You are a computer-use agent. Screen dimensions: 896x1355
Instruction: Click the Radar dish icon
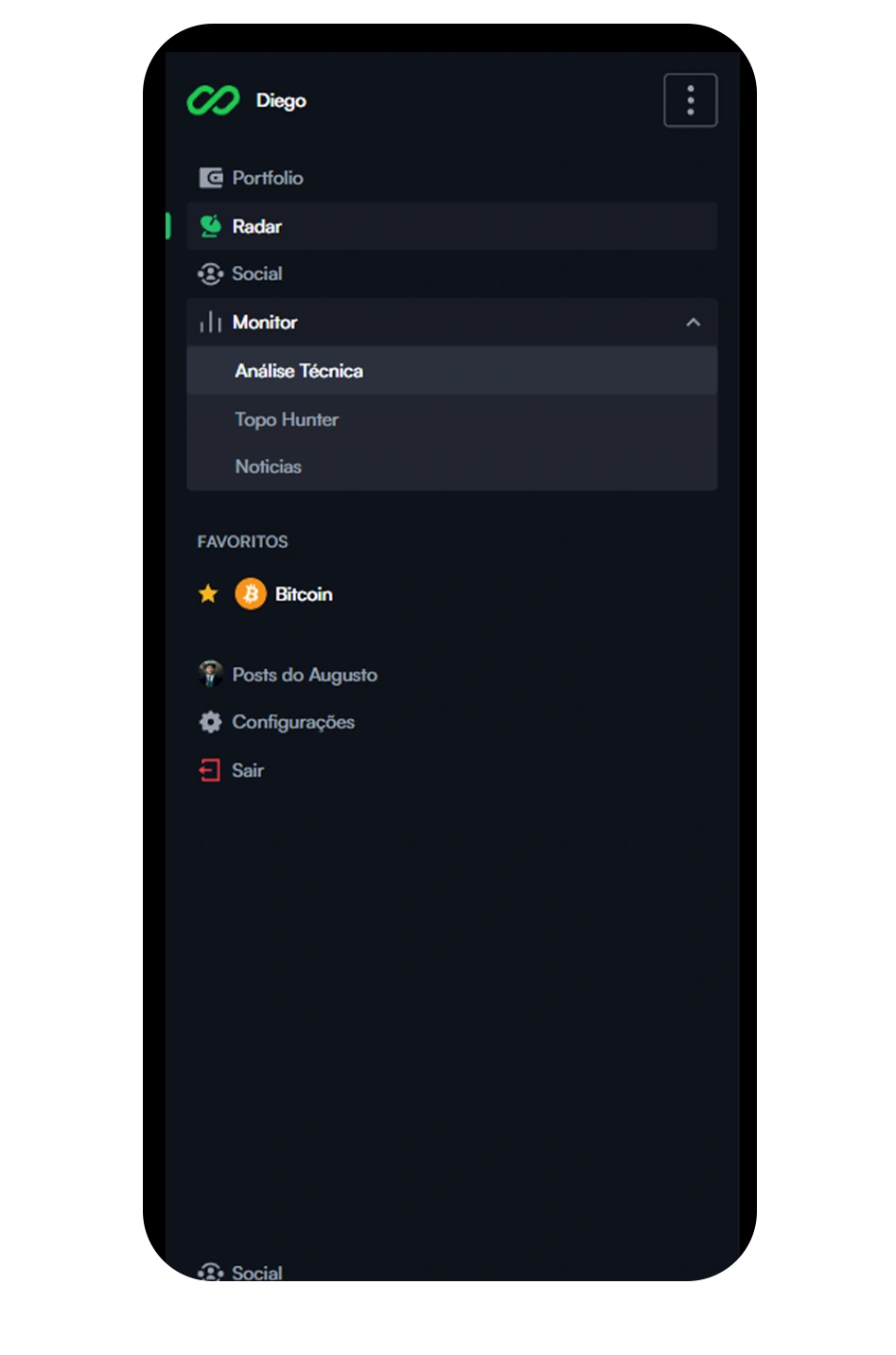[x=210, y=226]
